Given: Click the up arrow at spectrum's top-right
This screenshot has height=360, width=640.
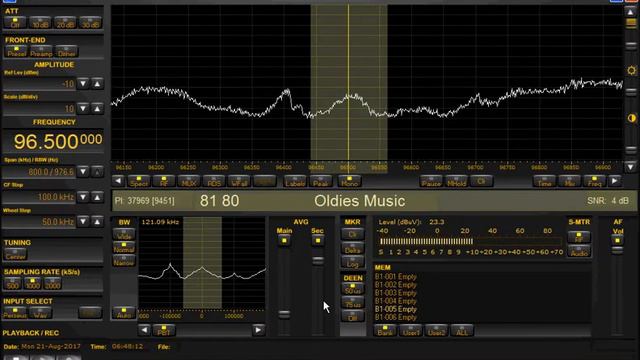Looking at the screenshot, I should pyautogui.click(x=631, y=12).
